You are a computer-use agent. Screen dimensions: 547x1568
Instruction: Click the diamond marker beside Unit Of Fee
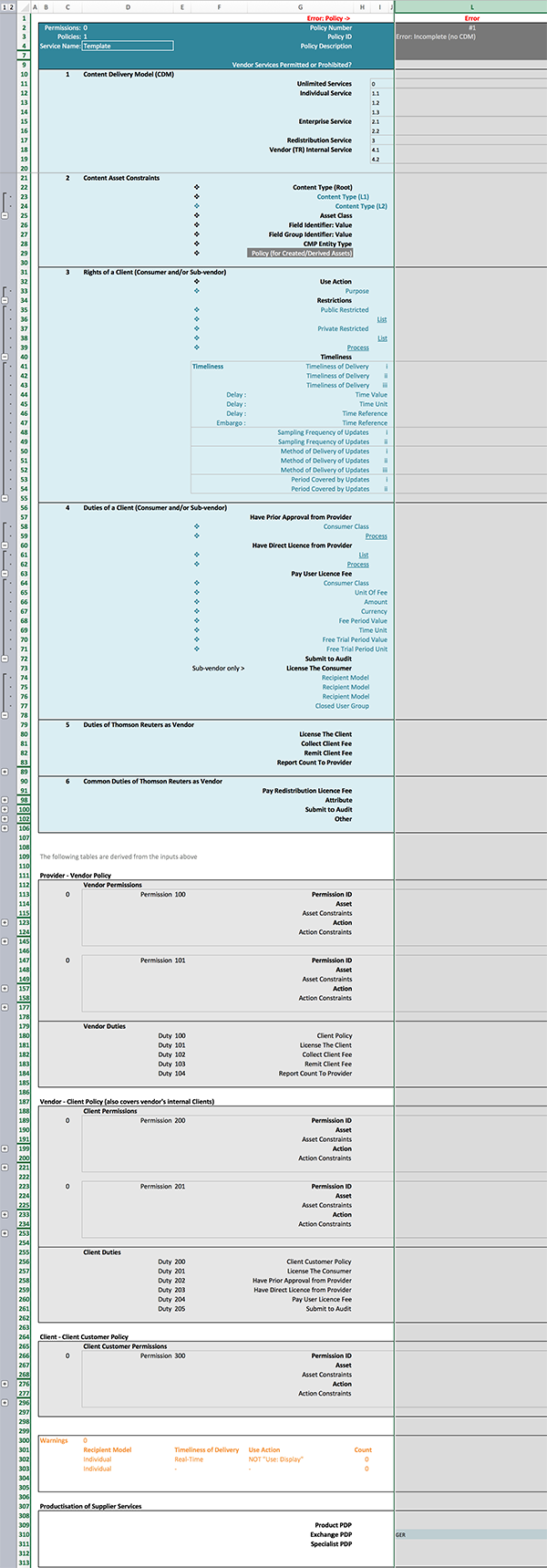196,593
